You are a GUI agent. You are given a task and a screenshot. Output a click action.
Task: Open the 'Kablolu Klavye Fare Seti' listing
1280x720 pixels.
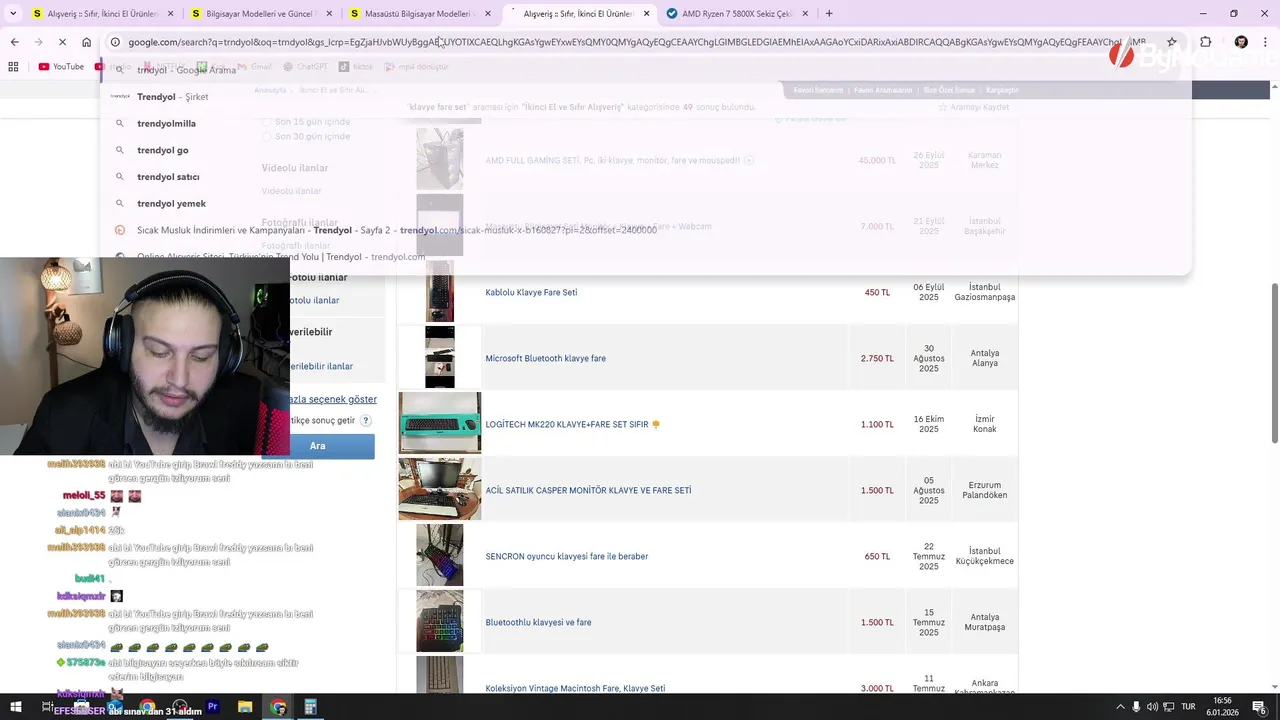[531, 292]
